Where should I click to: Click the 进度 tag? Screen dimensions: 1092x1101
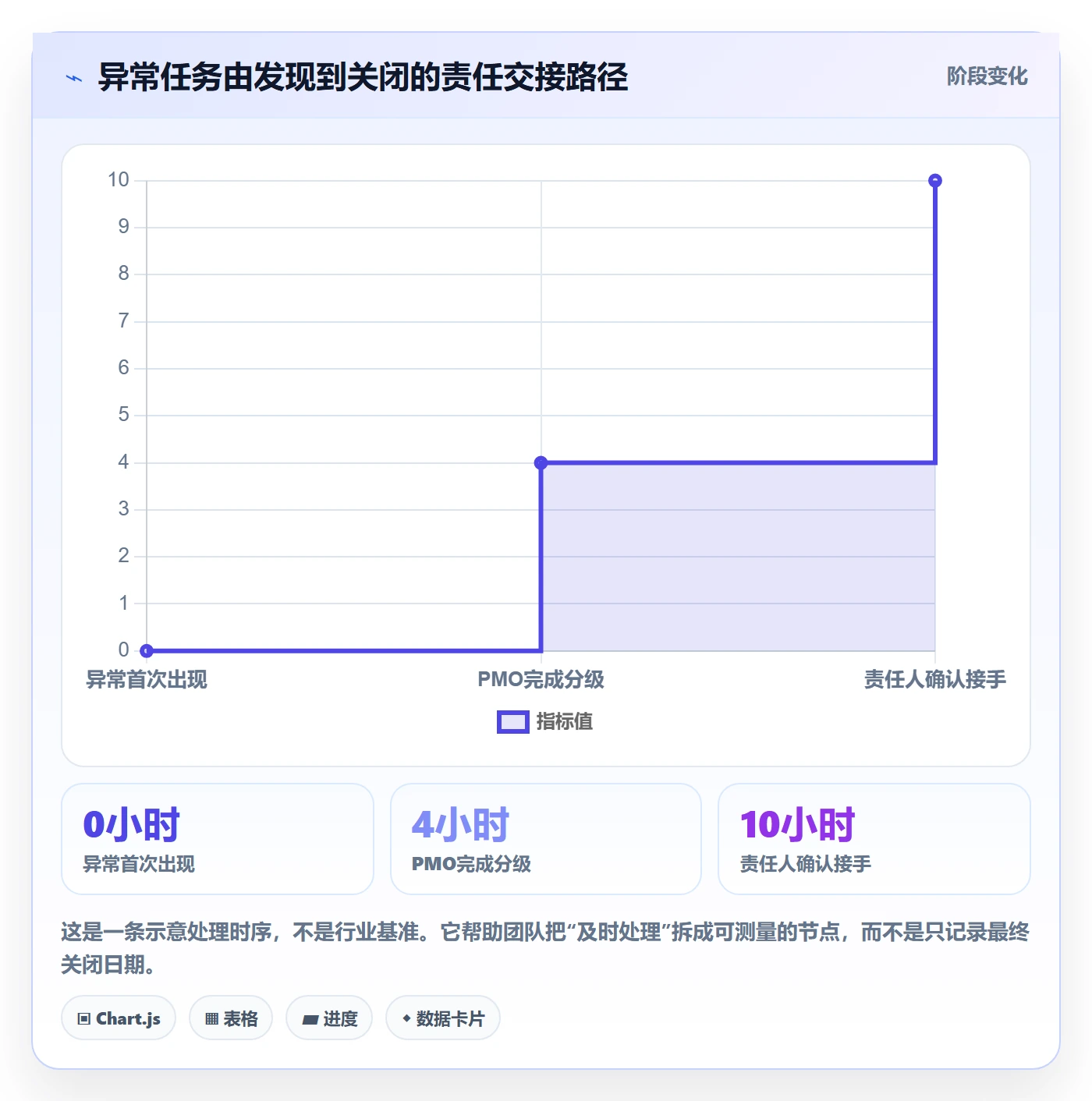(329, 1018)
